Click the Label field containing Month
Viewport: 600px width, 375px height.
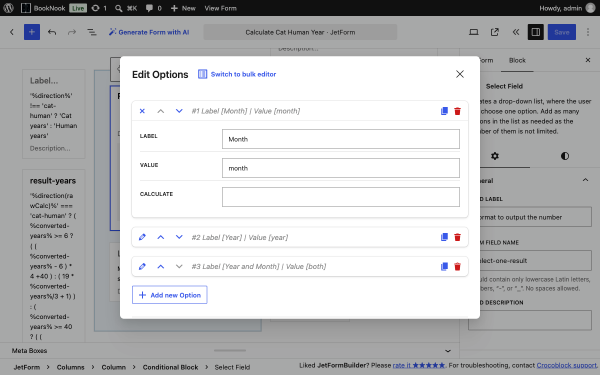[341, 139]
